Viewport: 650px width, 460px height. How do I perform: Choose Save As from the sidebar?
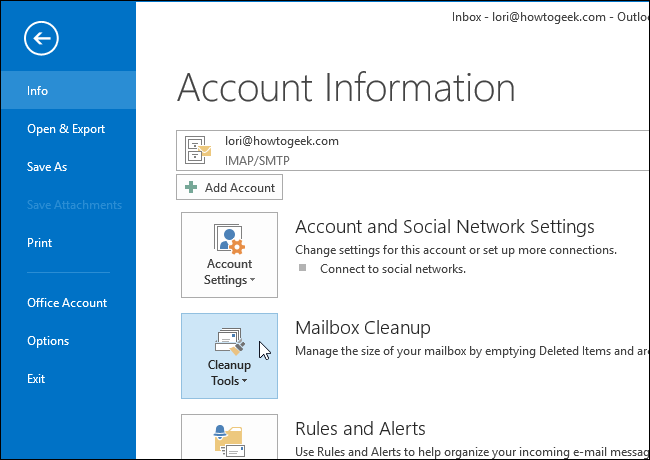point(47,167)
